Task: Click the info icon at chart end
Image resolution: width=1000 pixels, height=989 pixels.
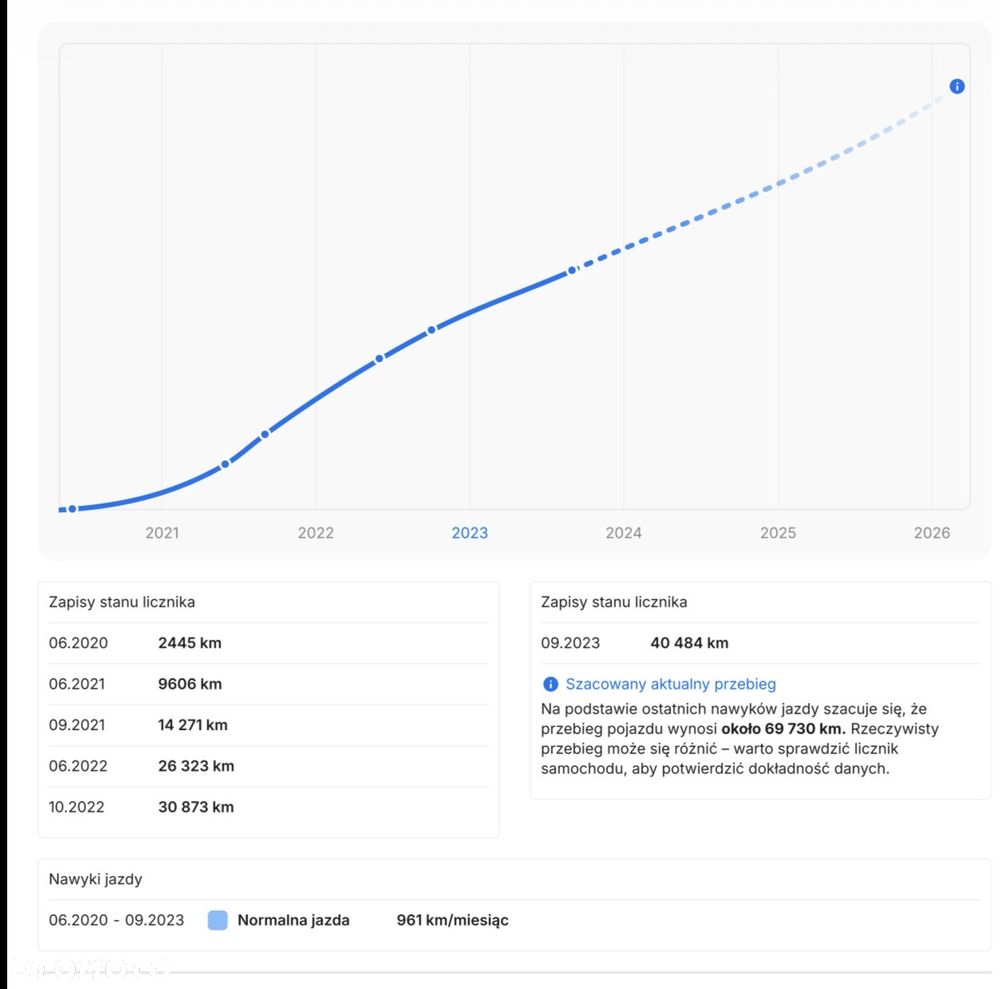Action: tap(957, 87)
